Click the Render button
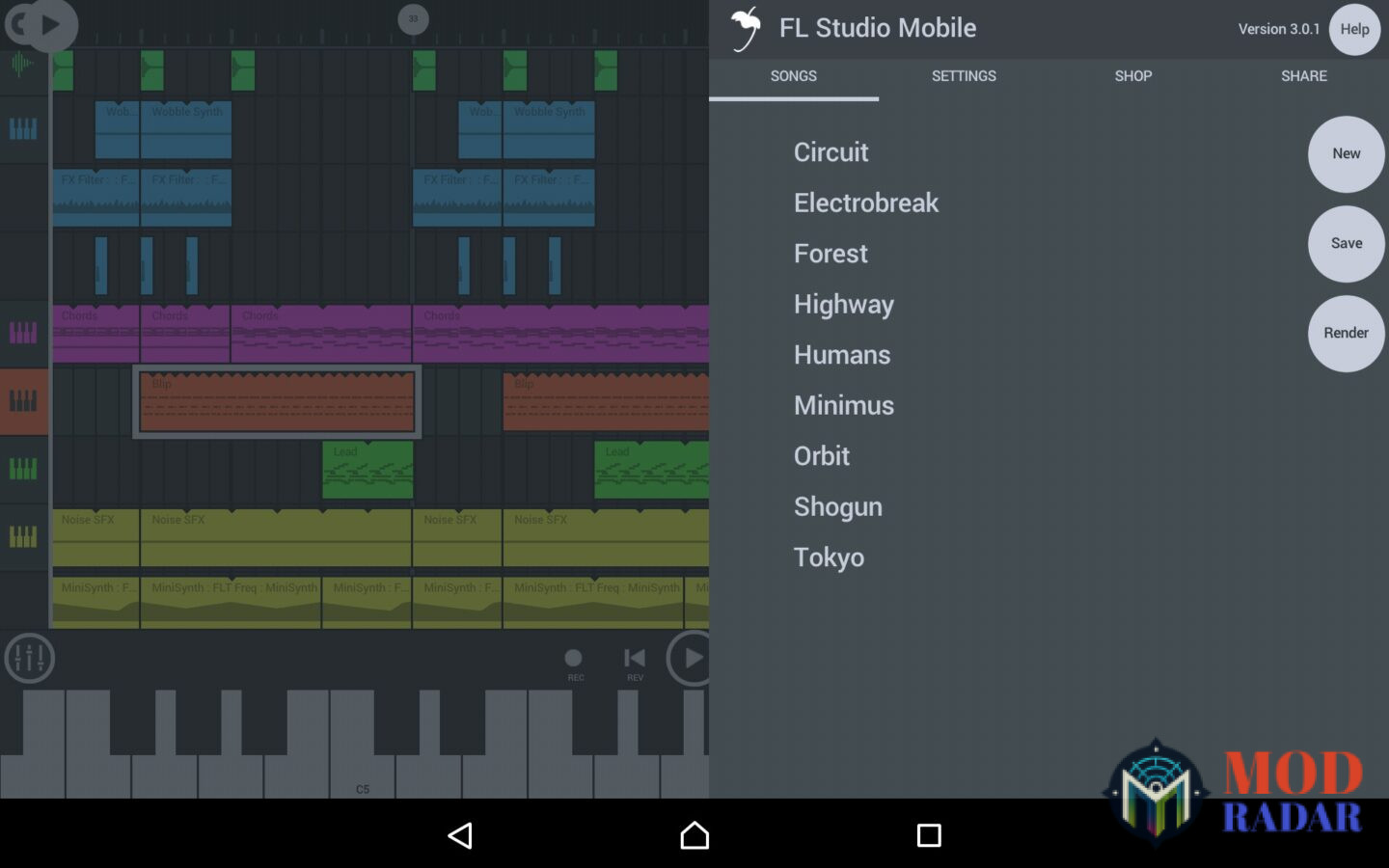Viewport: 1389px width, 868px height. 1347,334
